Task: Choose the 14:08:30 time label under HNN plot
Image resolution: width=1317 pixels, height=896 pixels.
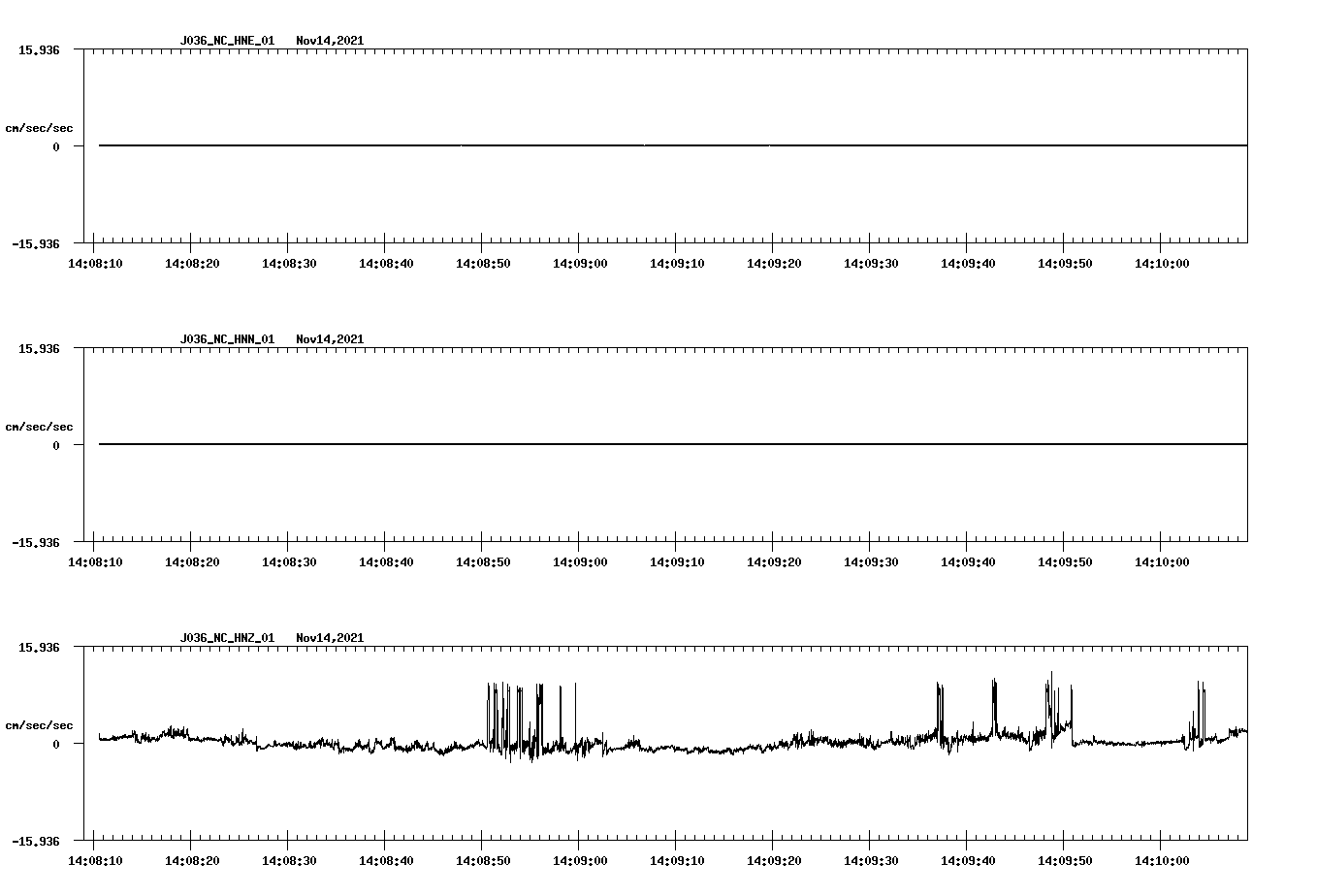Action: [289, 562]
